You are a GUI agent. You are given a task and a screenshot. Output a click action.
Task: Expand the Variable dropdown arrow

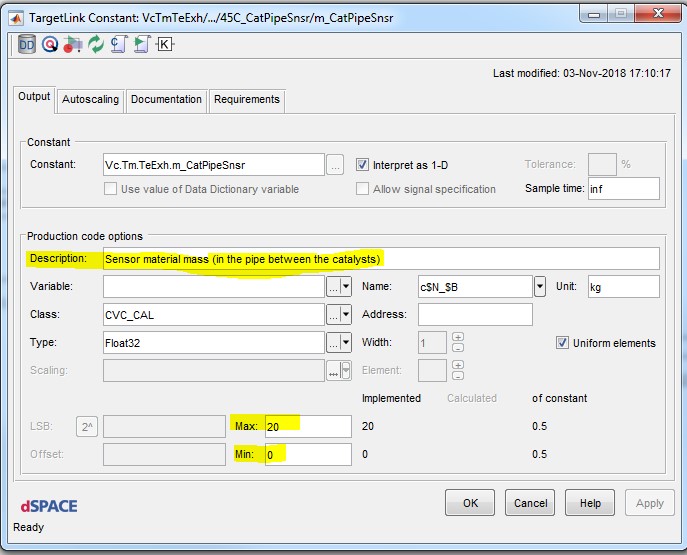point(346,287)
